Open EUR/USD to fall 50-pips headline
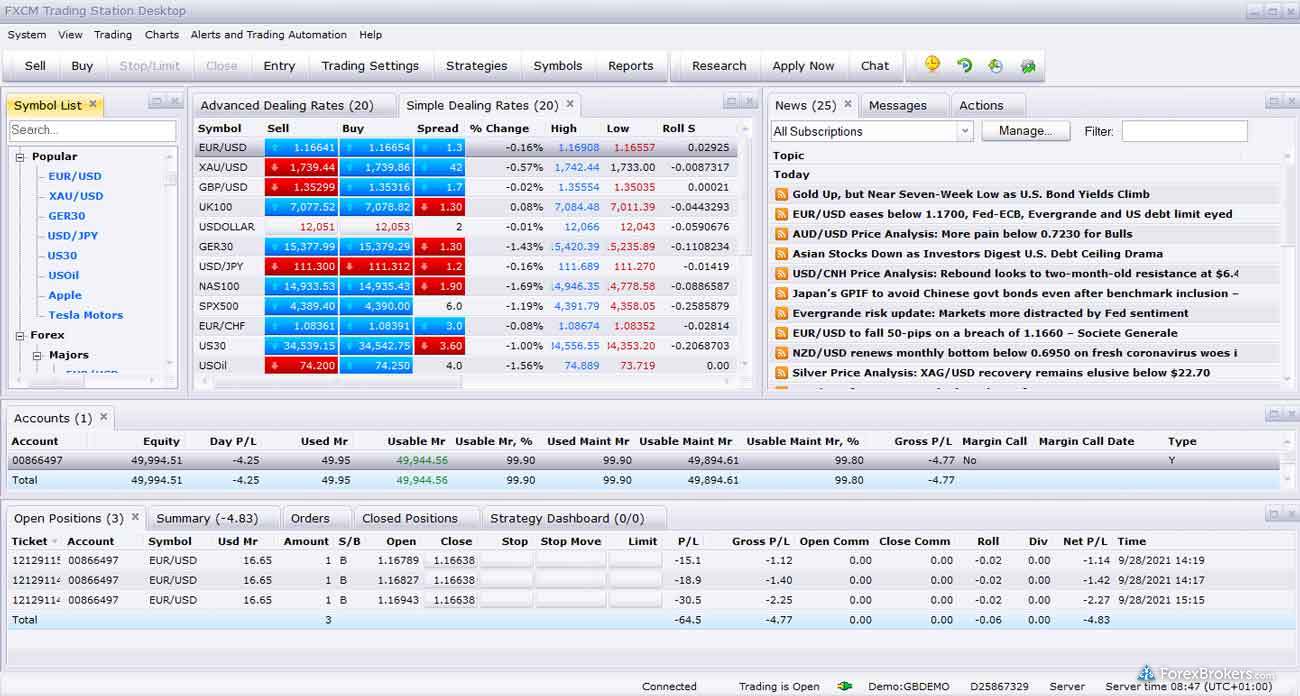The image size is (1300, 696). pyautogui.click(x=985, y=333)
